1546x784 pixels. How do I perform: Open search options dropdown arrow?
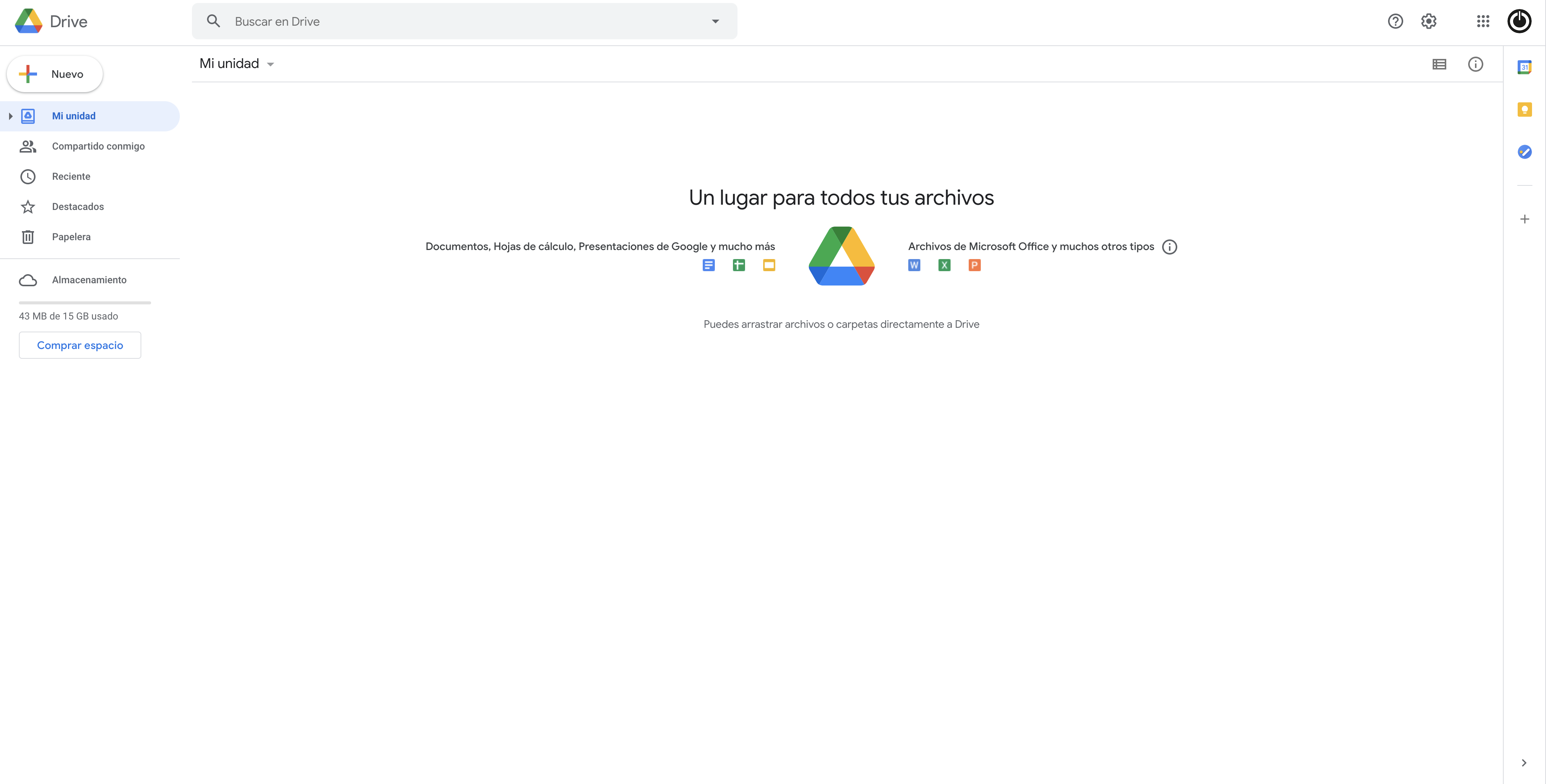tap(716, 22)
